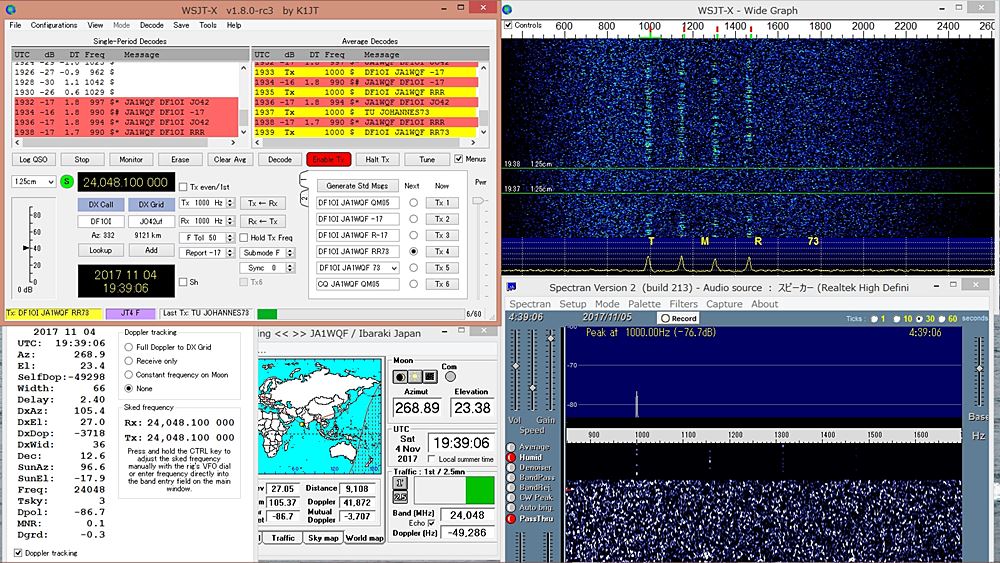Switch to the Traffic tab
This screenshot has height=563, width=1000.
[283, 538]
